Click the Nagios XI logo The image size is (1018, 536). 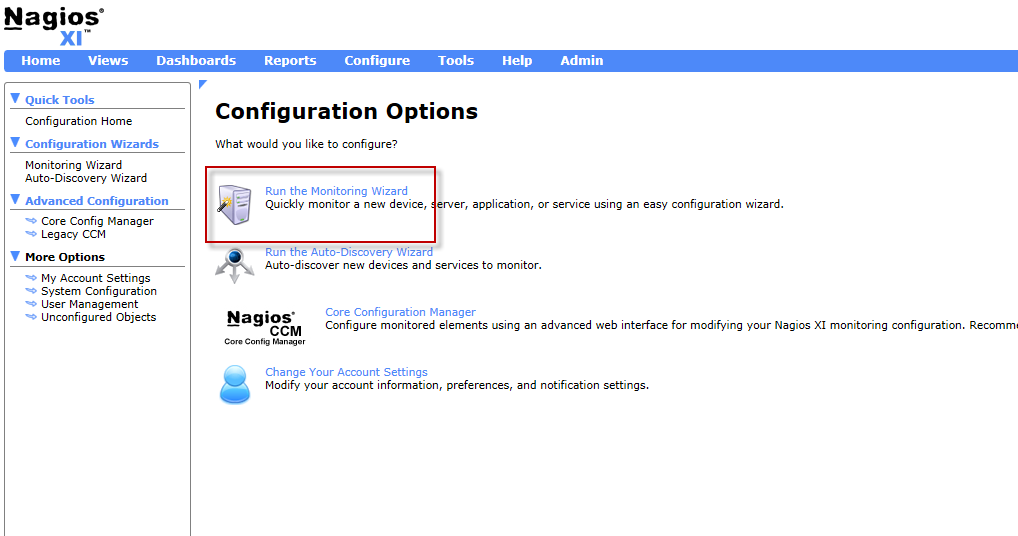coord(54,26)
